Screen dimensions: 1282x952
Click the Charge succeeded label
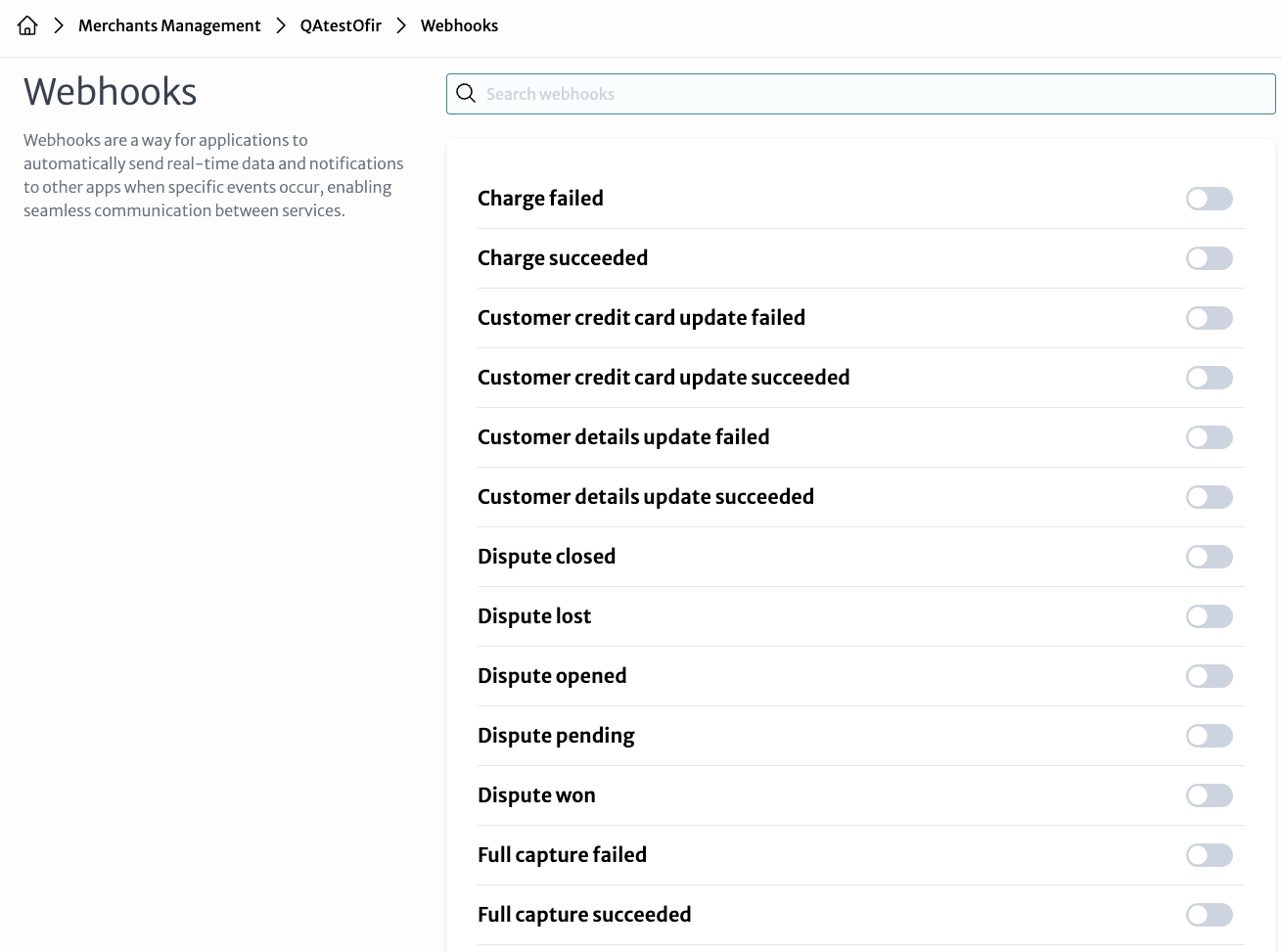coord(563,258)
